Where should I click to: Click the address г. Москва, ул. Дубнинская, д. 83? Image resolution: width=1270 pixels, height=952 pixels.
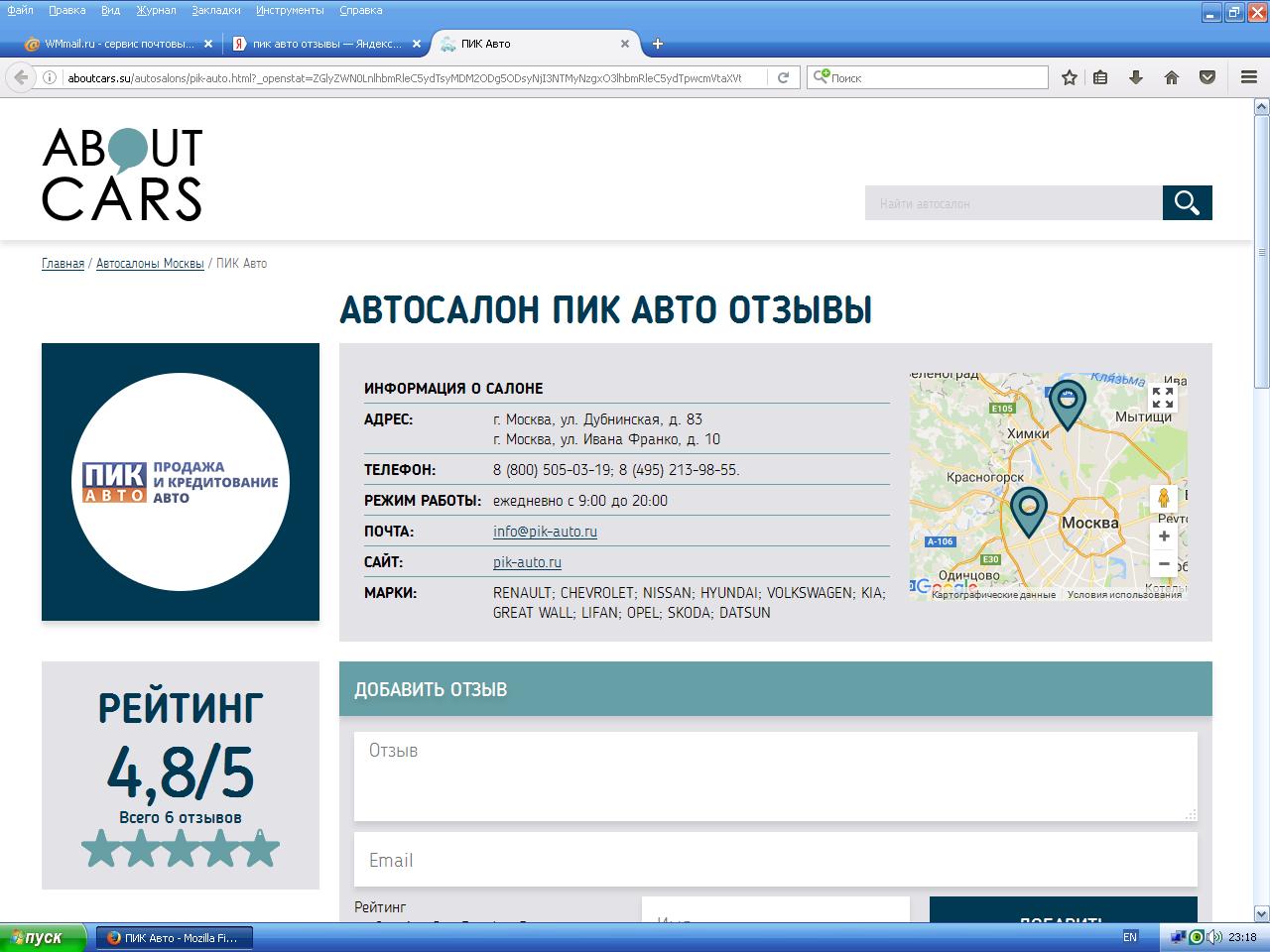pyautogui.click(x=597, y=419)
